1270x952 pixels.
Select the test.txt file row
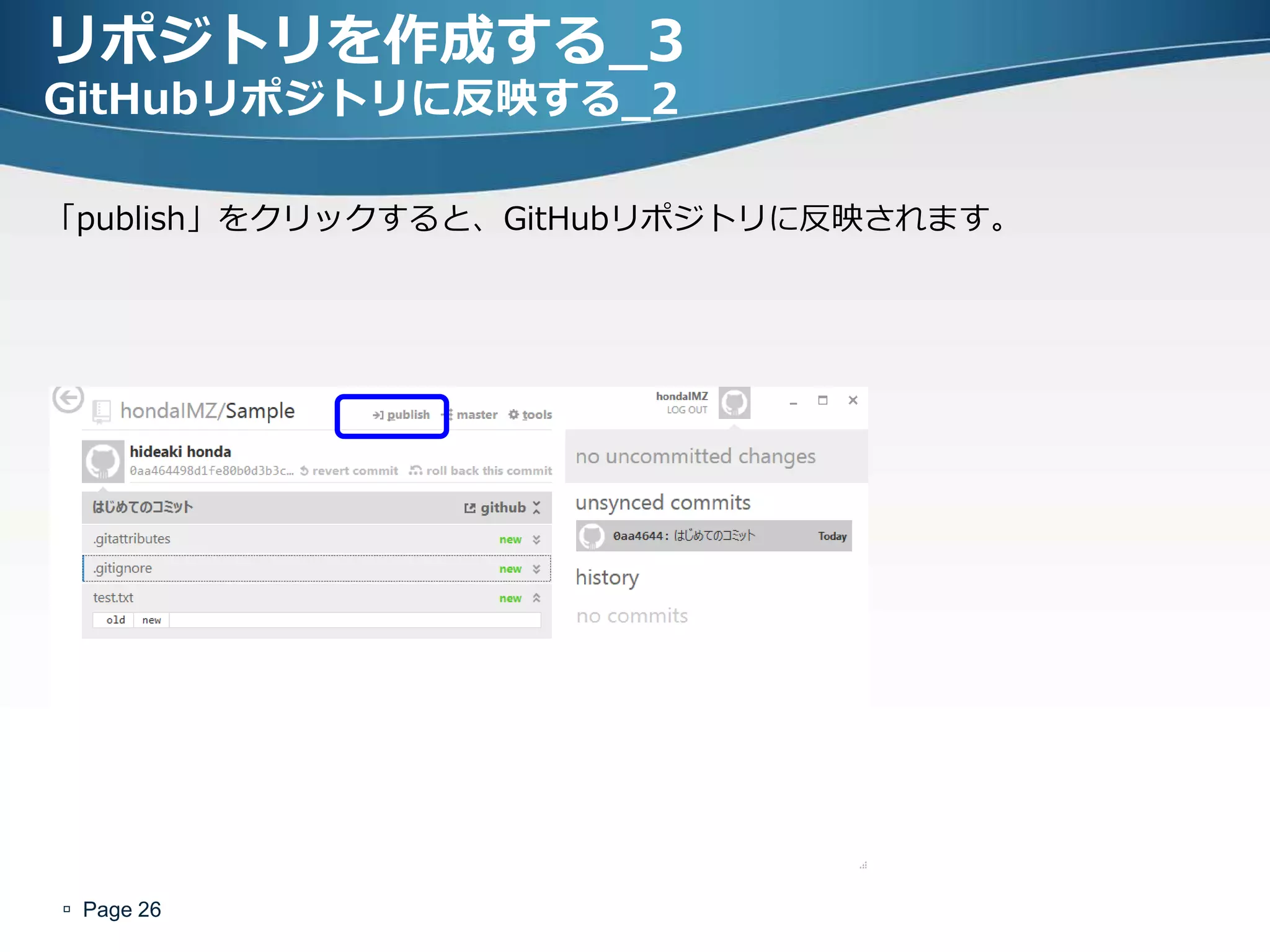tap(317, 597)
